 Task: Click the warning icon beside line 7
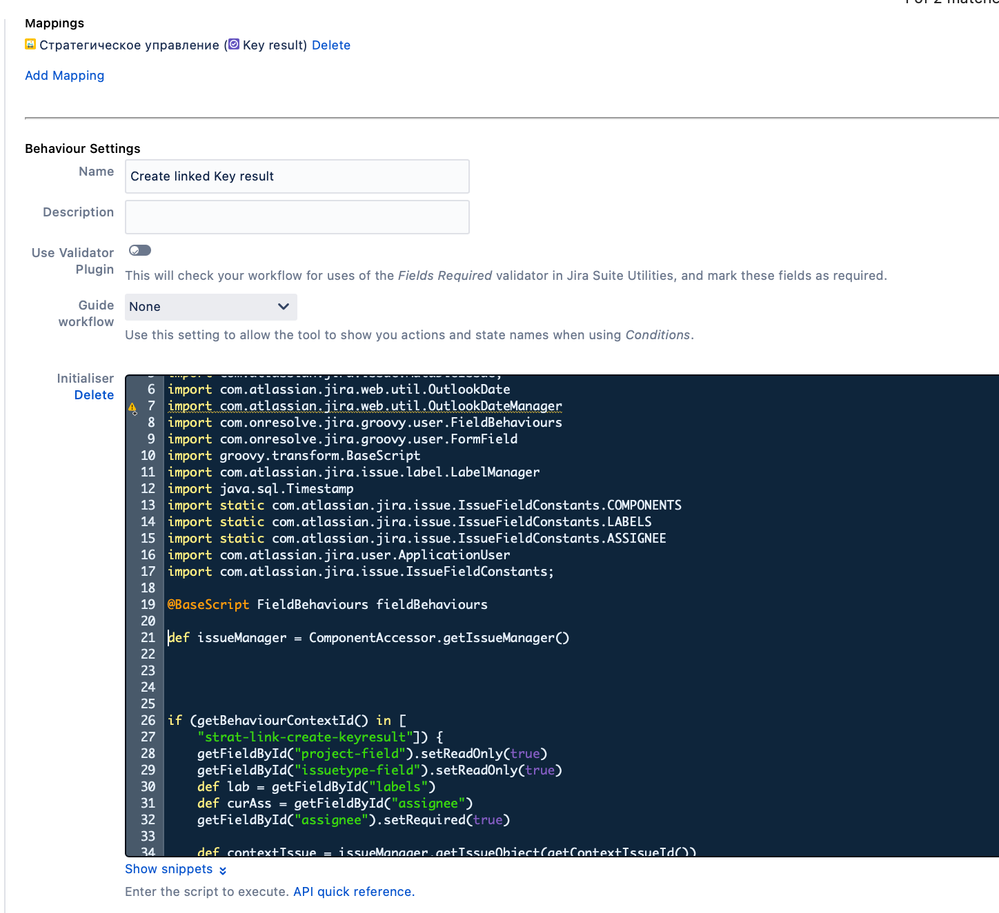(132, 406)
